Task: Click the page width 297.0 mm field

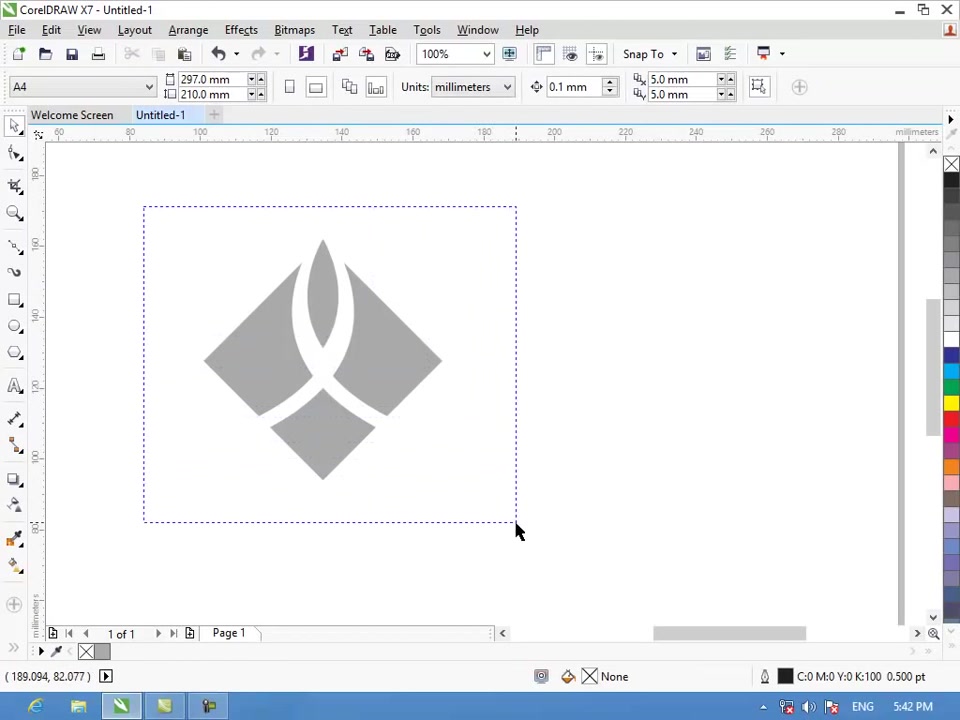Action: 212,80
